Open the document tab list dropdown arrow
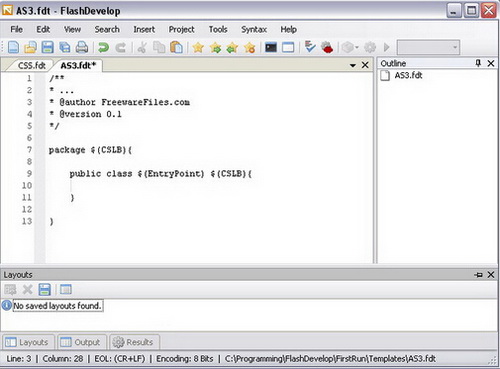This screenshot has width=500, height=369. click(353, 66)
